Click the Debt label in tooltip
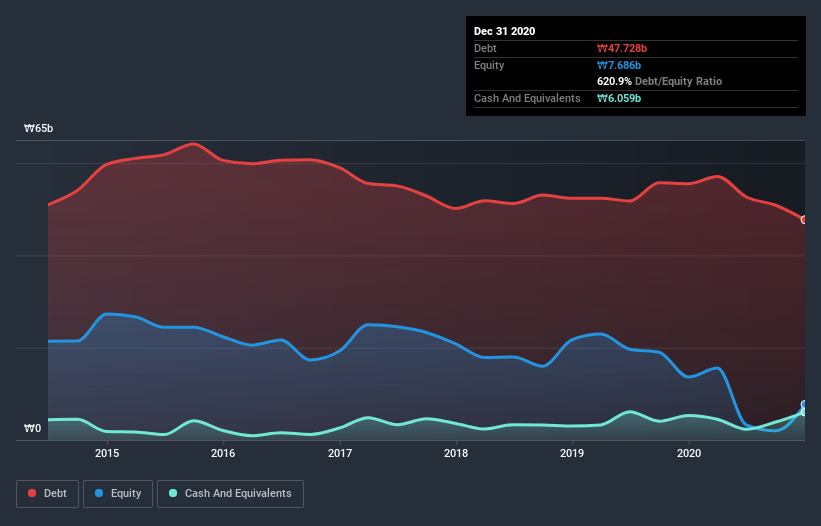The image size is (821, 526). [485, 48]
